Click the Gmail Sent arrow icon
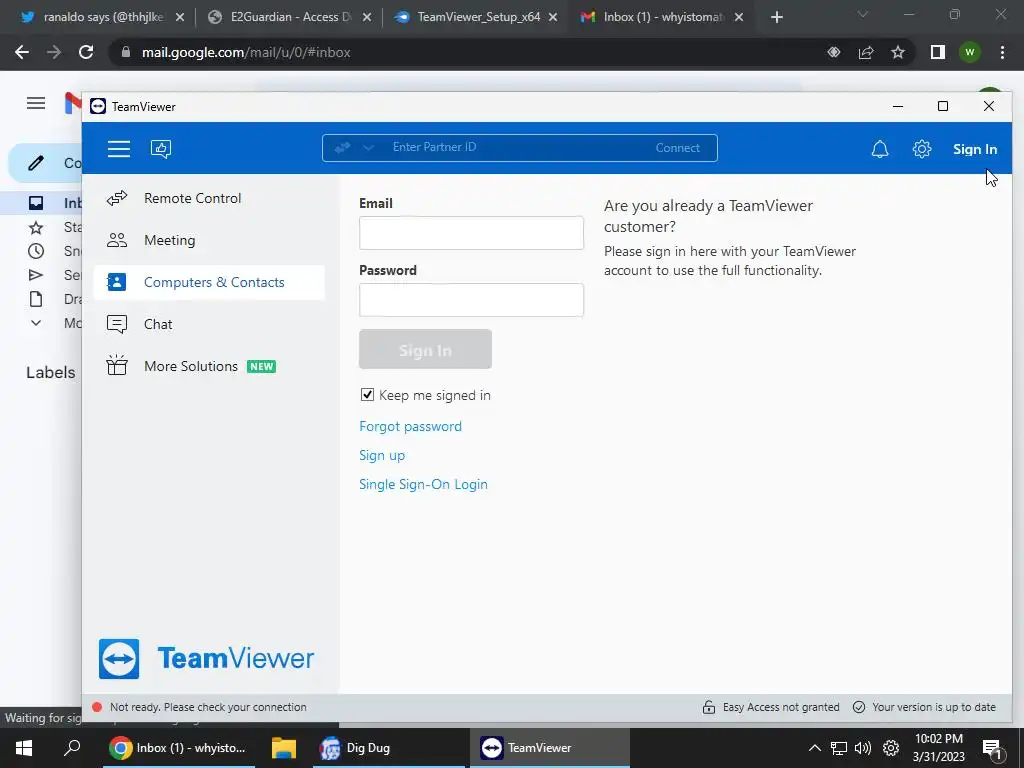This screenshot has height=768, width=1024. click(36, 275)
